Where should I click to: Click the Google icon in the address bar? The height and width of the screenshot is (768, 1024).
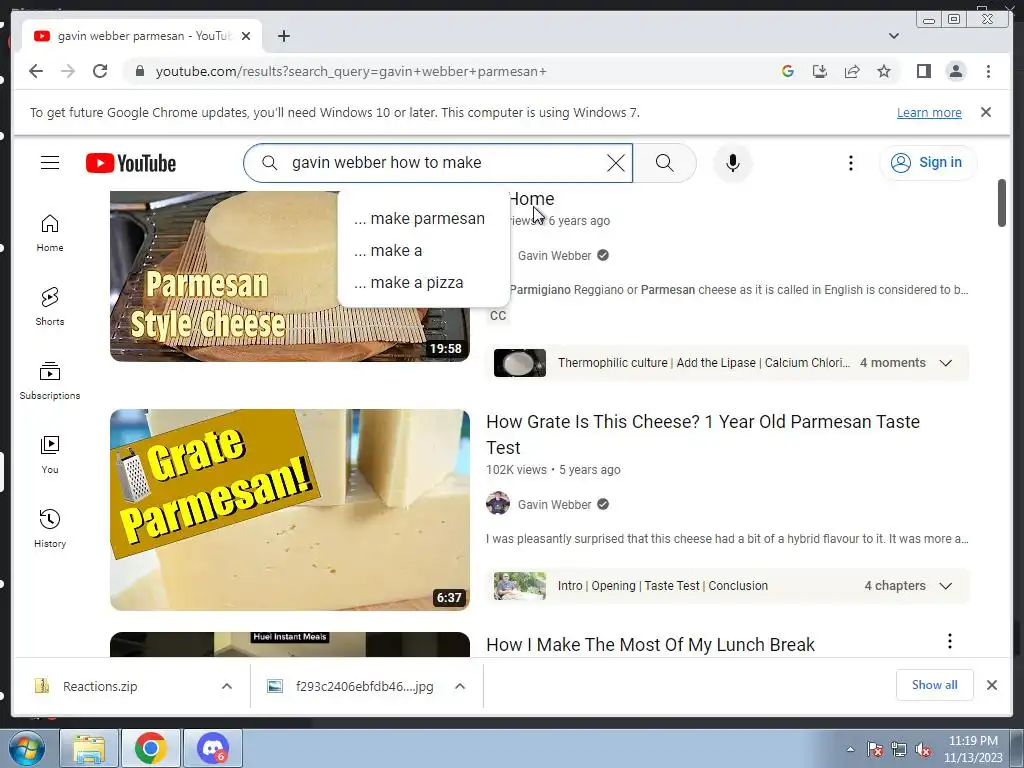coord(788,71)
